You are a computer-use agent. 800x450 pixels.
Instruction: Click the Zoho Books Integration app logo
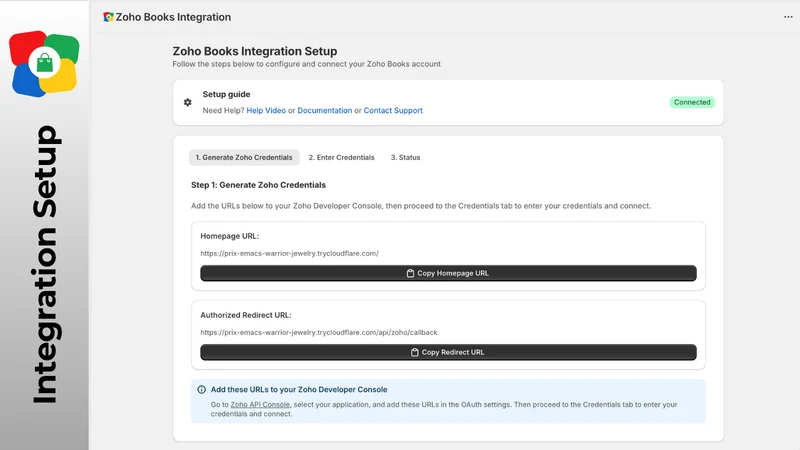pos(108,17)
